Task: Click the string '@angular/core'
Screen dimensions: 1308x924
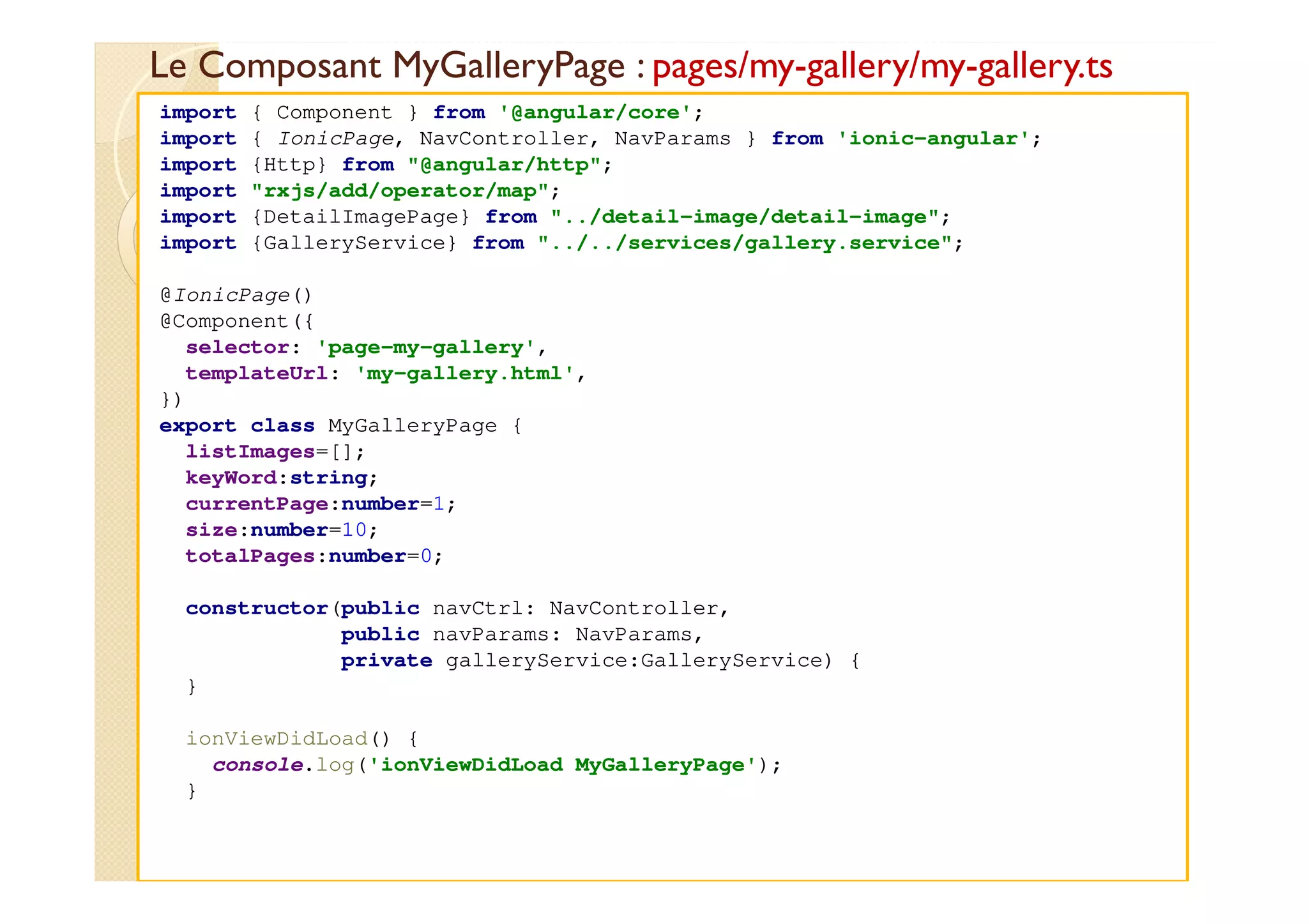Action: (595, 113)
